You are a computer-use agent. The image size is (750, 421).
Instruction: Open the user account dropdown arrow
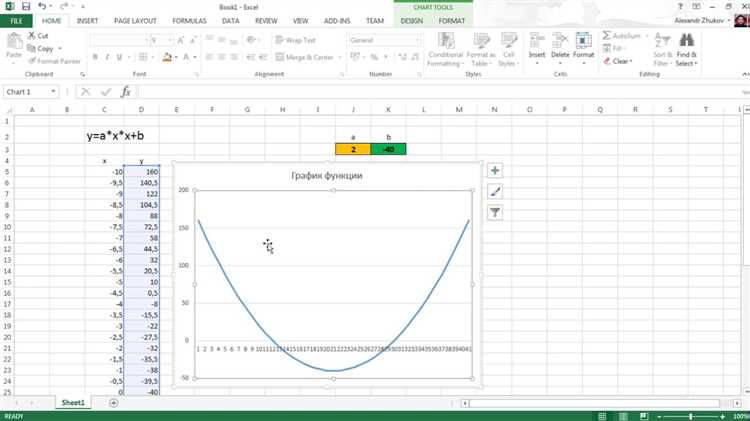(x=728, y=21)
